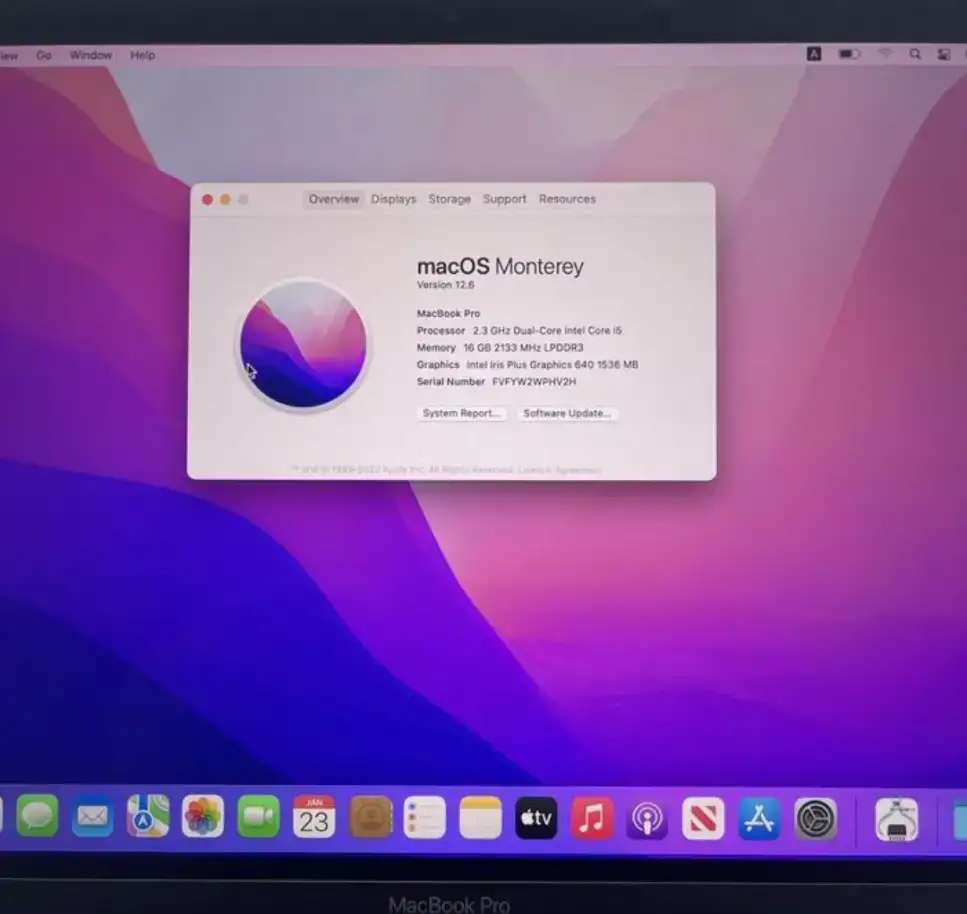Click the macOS Monterey logo image
The height and width of the screenshot is (914, 967).
coord(303,344)
